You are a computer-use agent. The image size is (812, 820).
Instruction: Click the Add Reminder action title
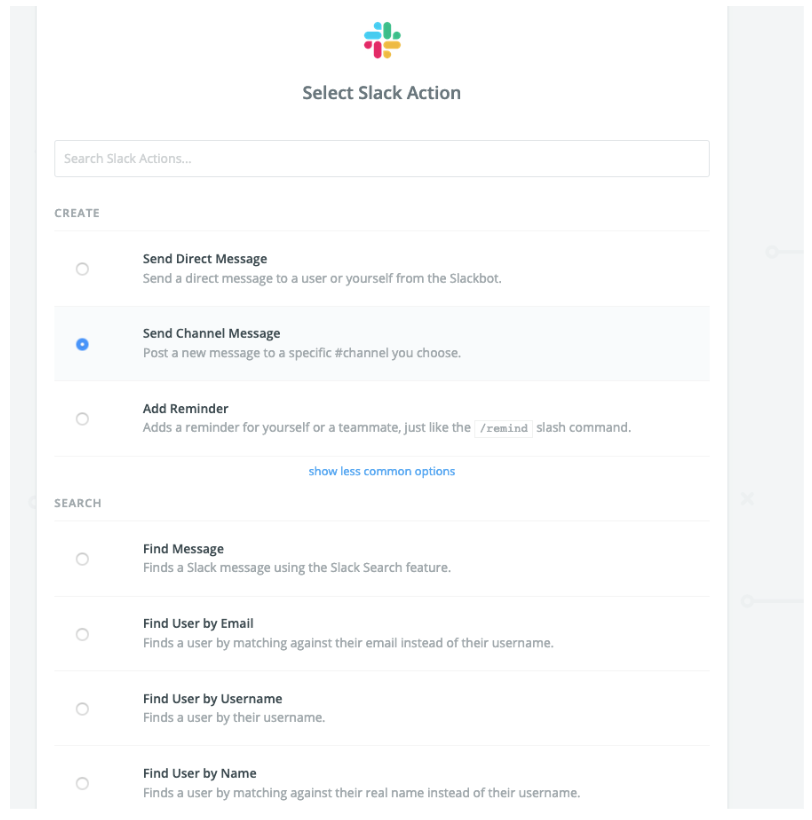tap(186, 408)
